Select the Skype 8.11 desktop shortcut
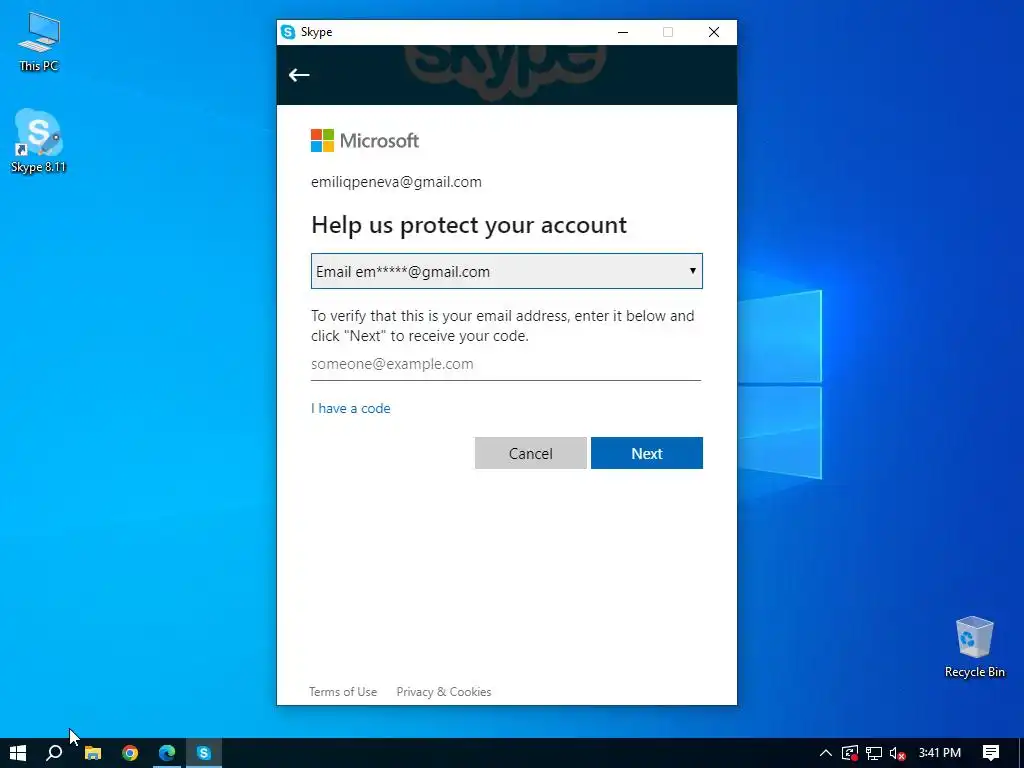The image size is (1024, 768). click(39, 142)
